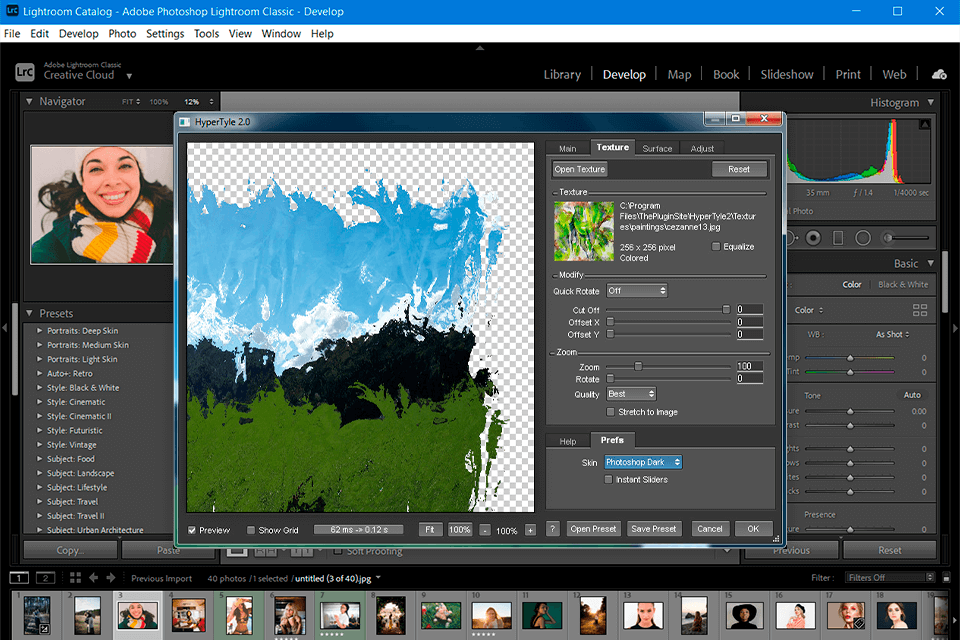Screen dimensions: 960x640
Task: Zoom in with the plus button in HyperTyle
Action: point(530,530)
